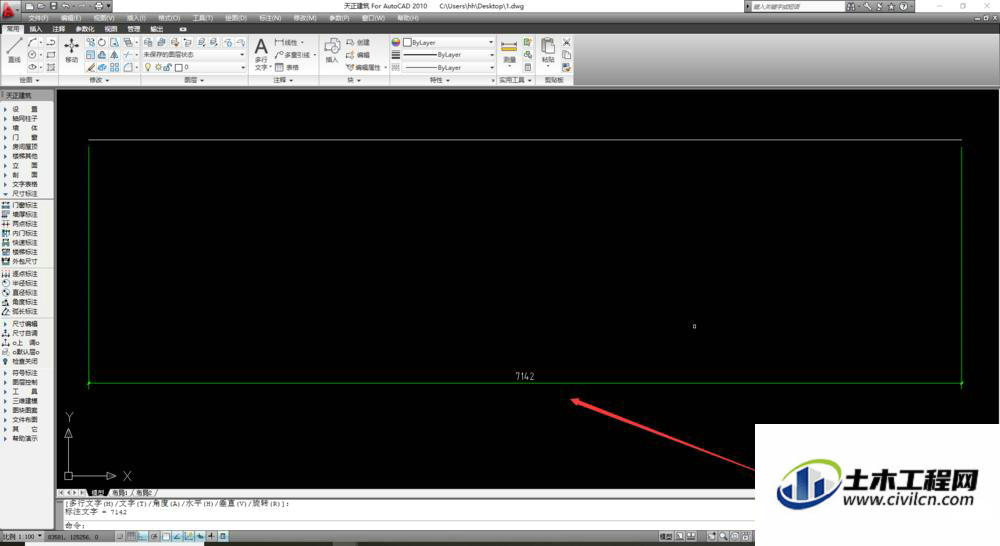Viewport: 1000px width, 546px height.
Task: Click the eraser tool in modify panel
Action: [91, 67]
